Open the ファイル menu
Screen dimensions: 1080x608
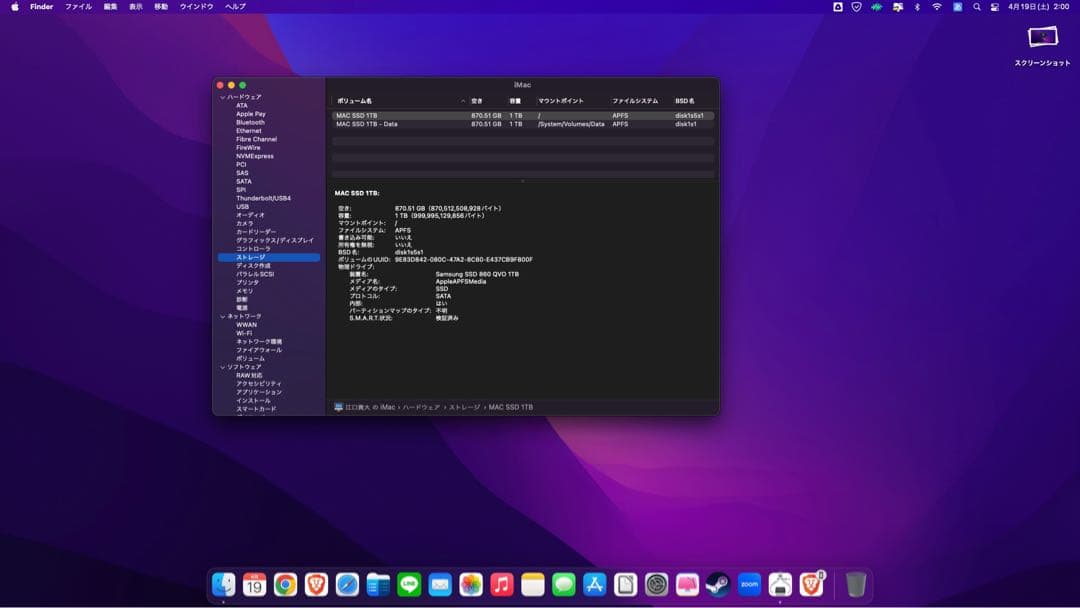click(x=78, y=7)
